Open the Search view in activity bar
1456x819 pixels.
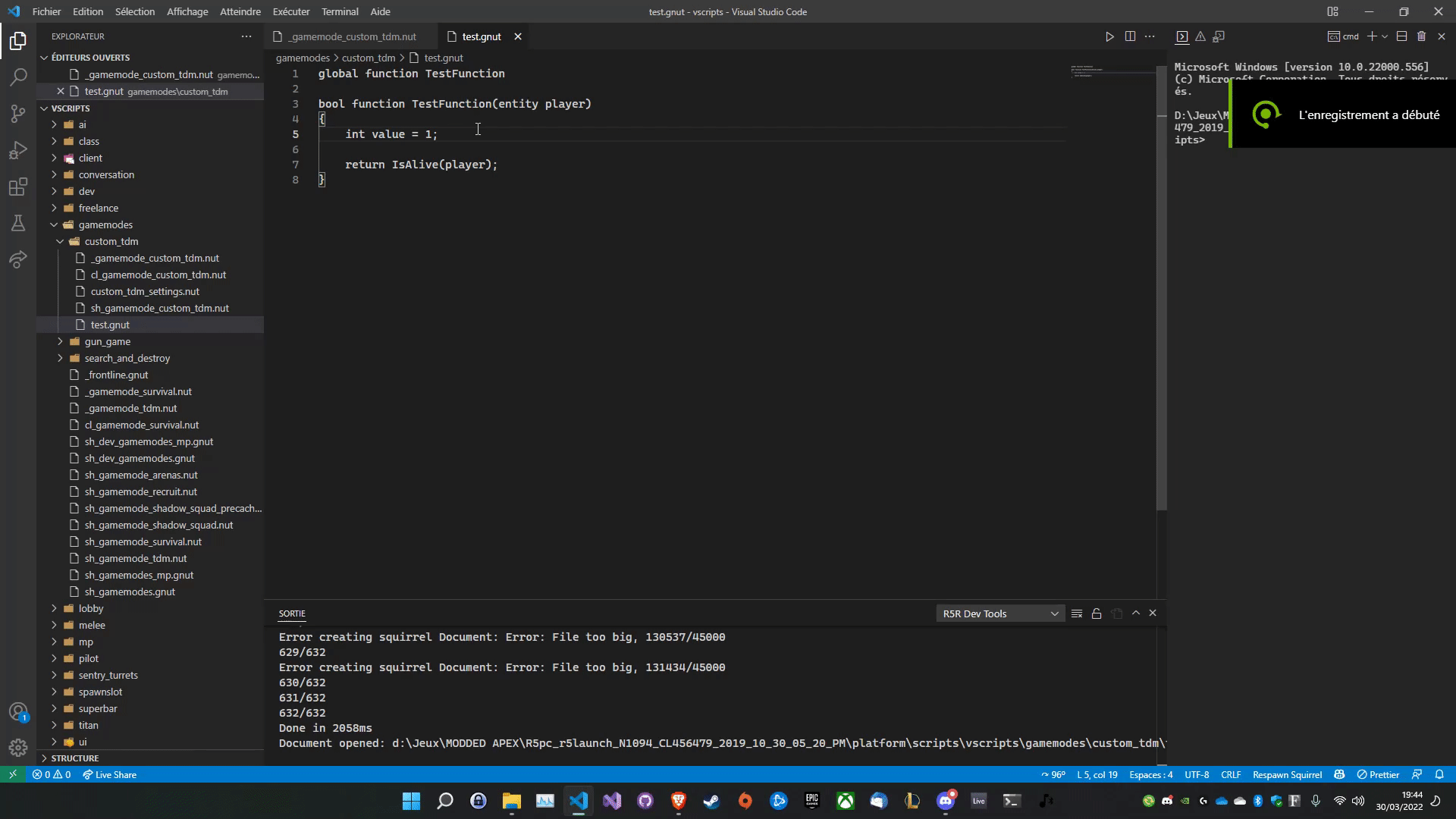(18, 77)
